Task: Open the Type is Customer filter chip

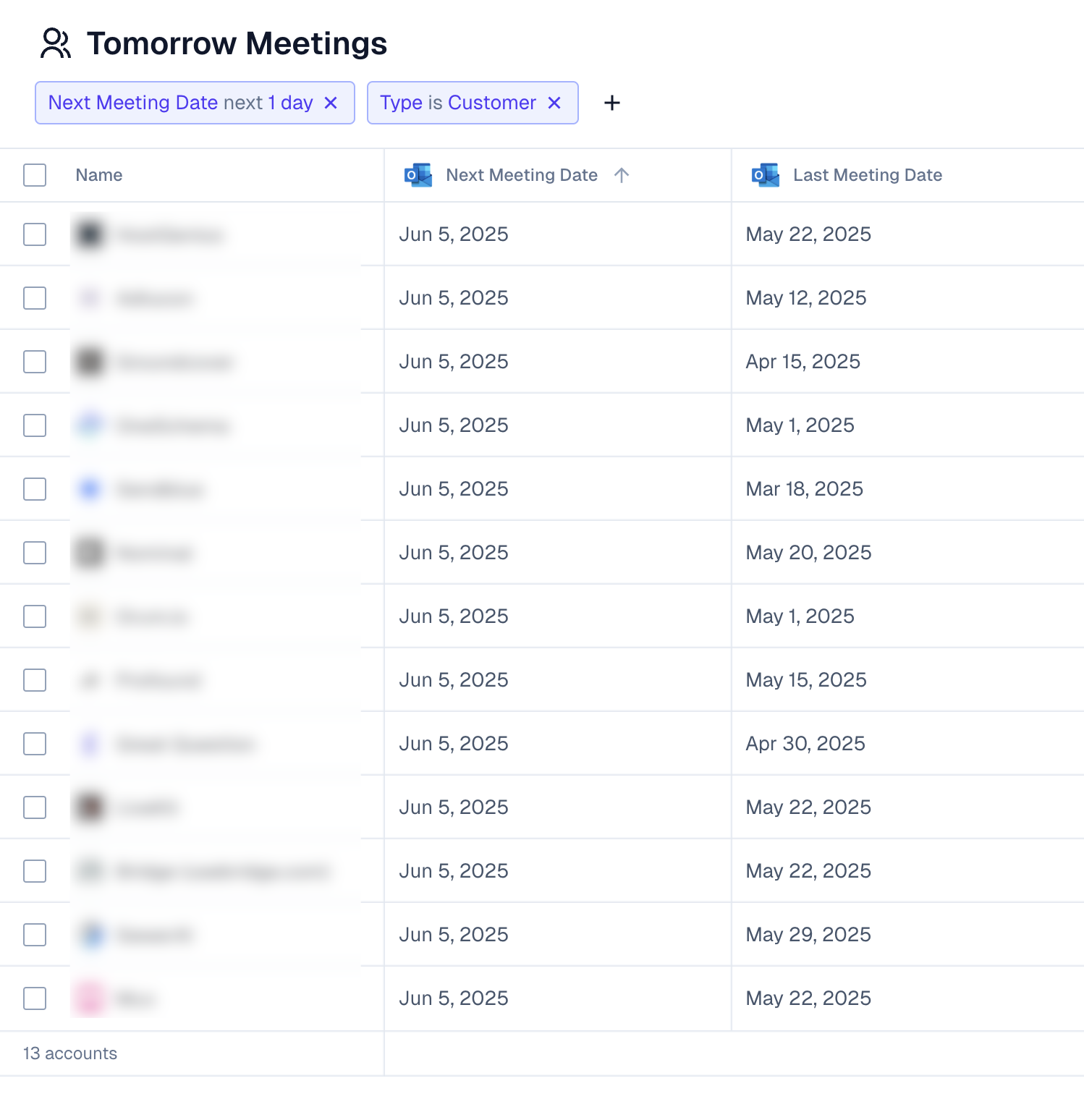Action: tap(457, 103)
